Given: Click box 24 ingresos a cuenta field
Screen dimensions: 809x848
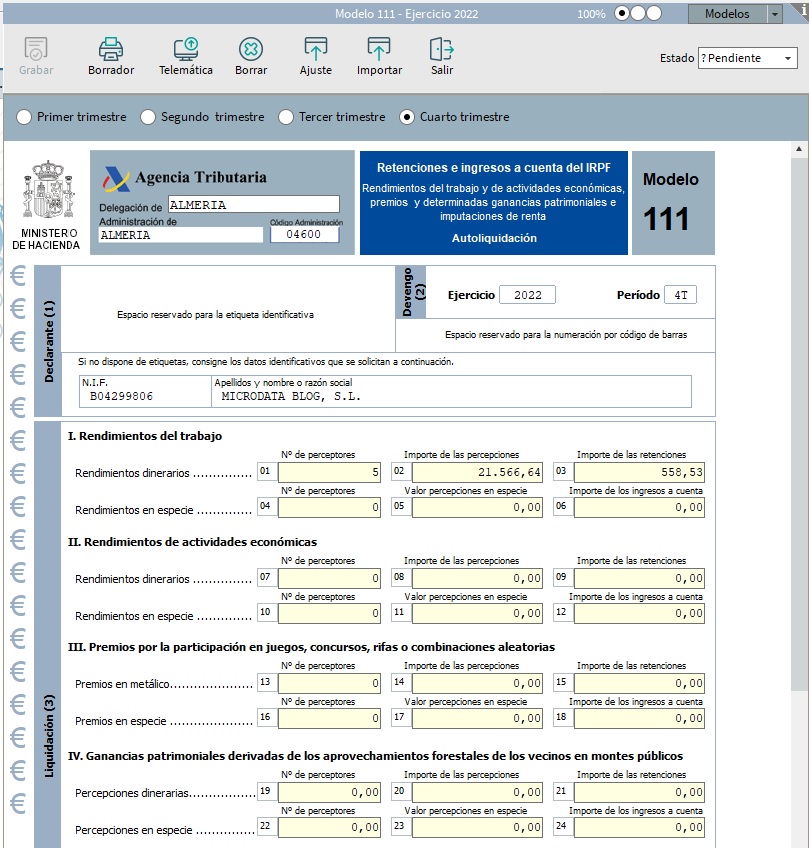Looking at the screenshot, I should click(x=639, y=827).
